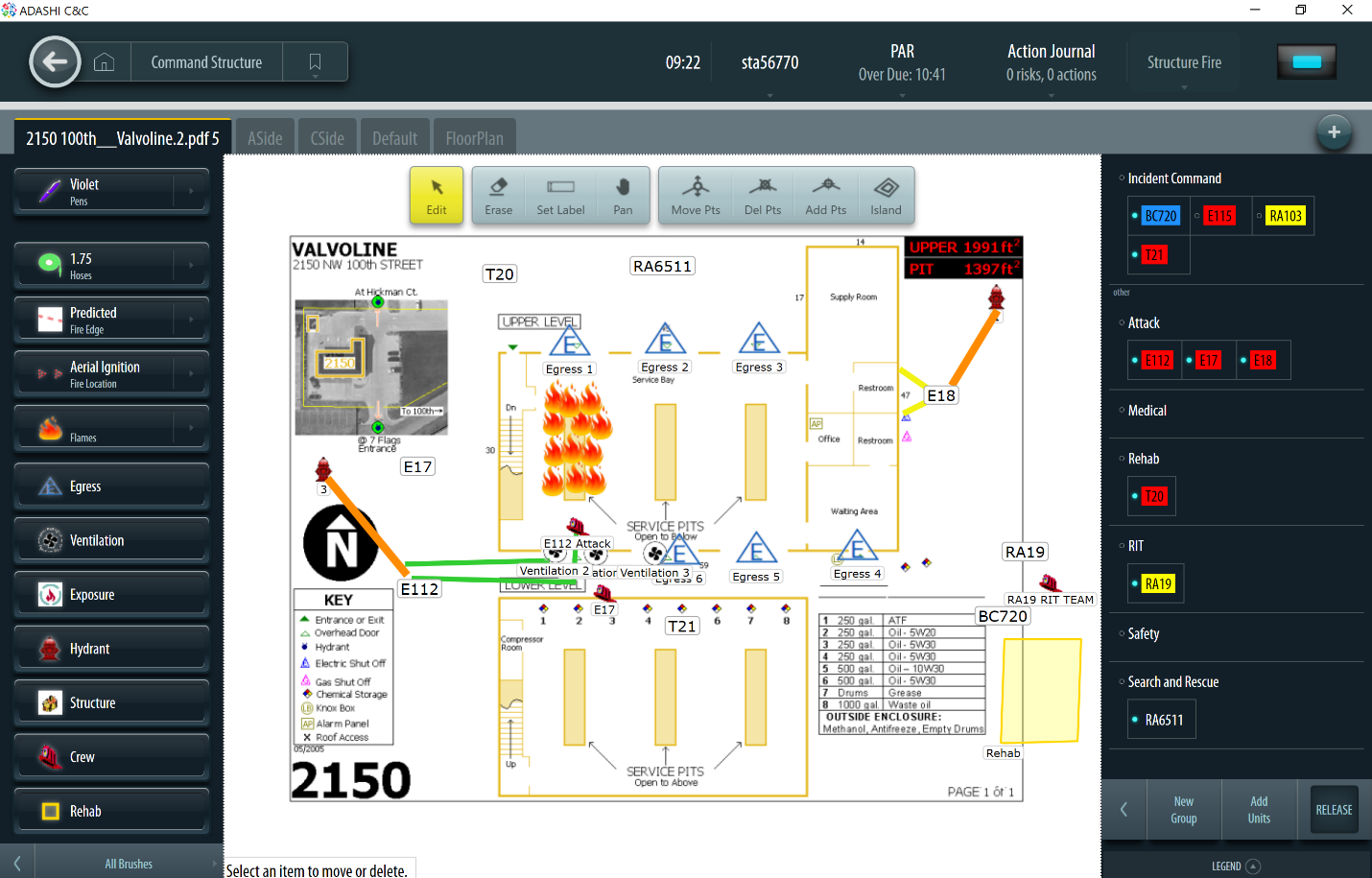Collapse the groups panel with left chevron

[1124, 810]
